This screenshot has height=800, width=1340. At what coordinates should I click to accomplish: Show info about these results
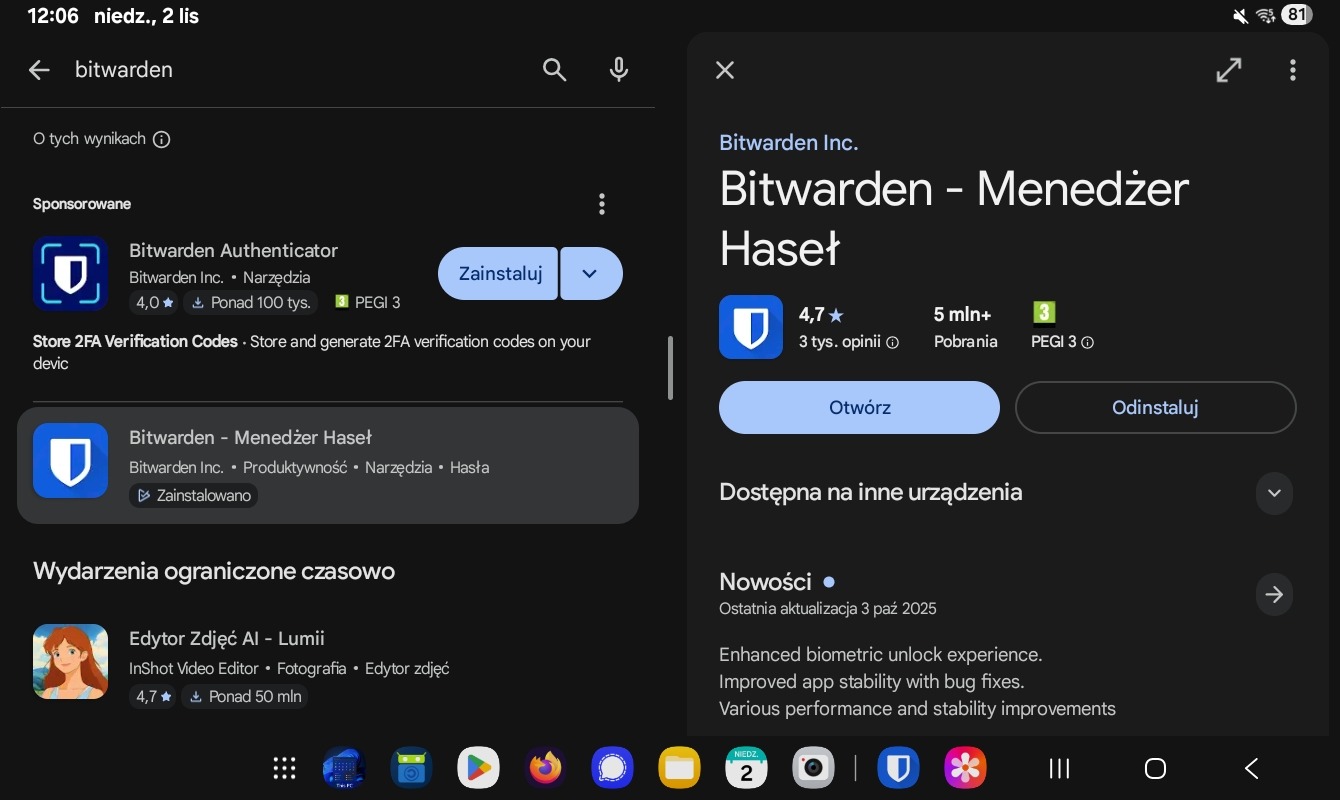pos(161,139)
